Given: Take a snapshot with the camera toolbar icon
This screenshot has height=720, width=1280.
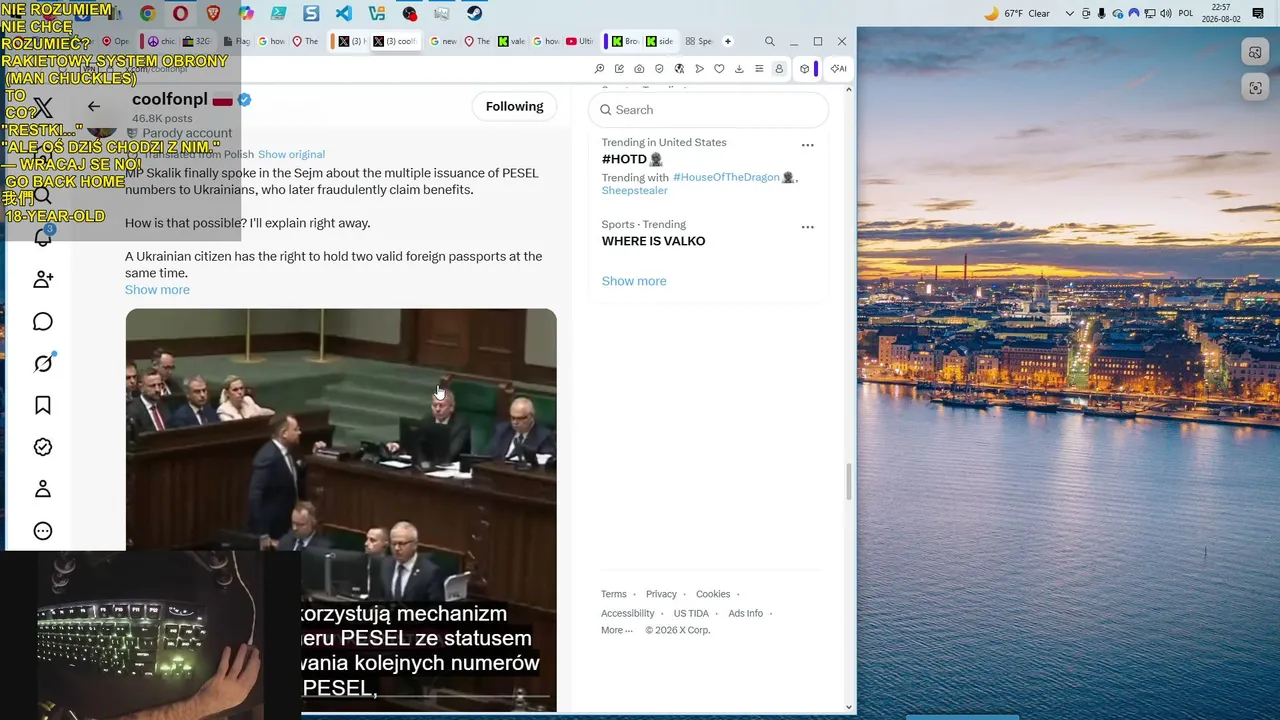Looking at the screenshot, I should 639,69.
